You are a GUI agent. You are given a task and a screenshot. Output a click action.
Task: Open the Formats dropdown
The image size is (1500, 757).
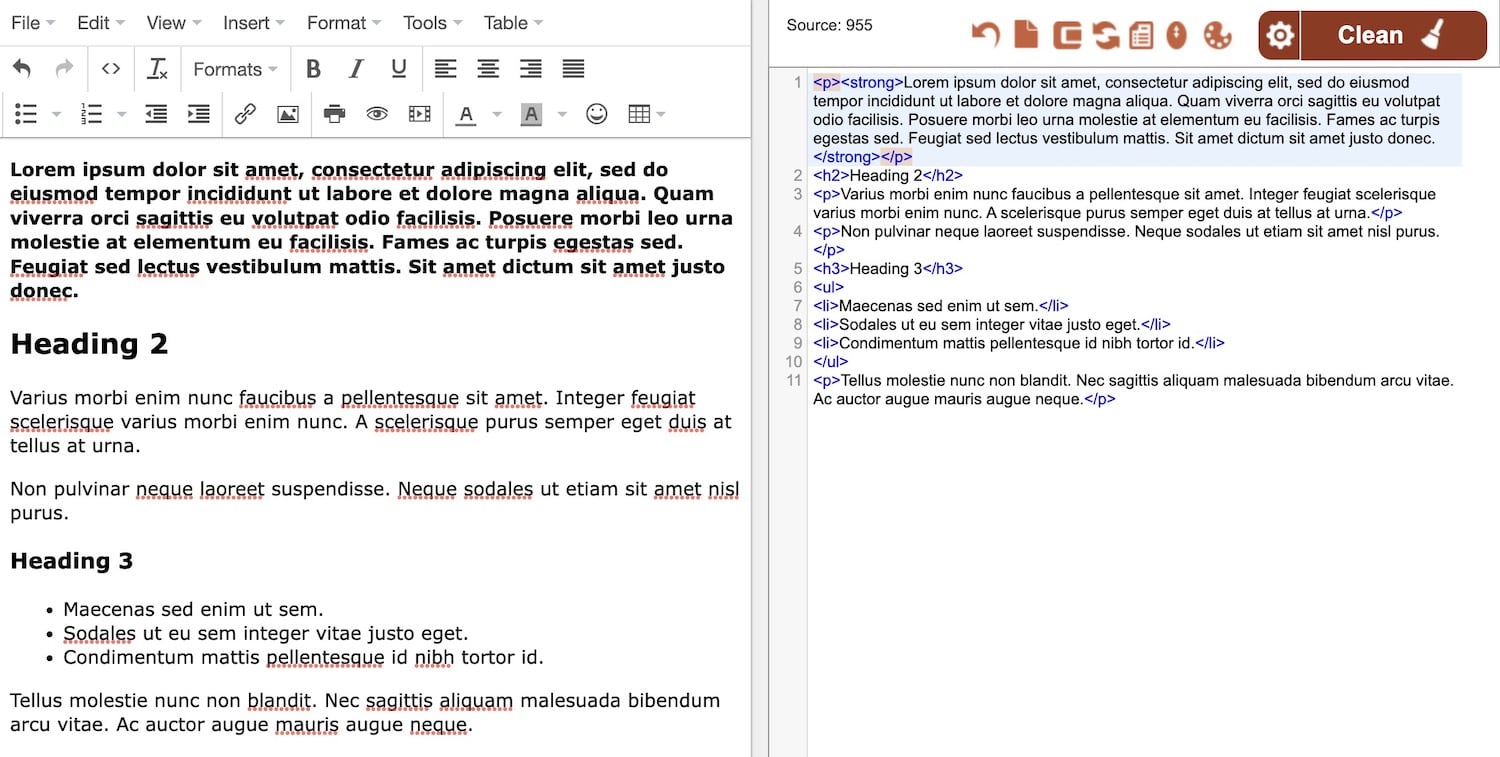point(235,69)
